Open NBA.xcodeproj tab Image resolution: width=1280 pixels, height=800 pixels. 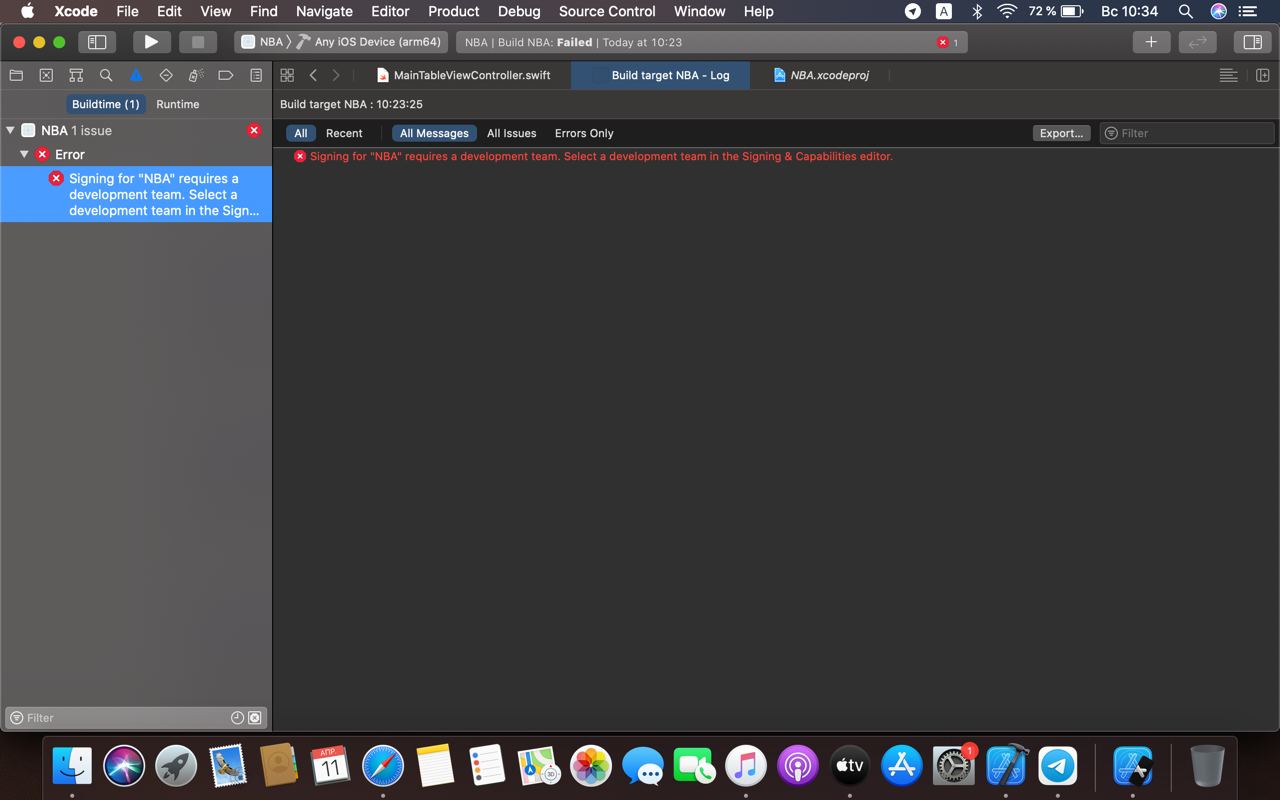coord(820,75)
